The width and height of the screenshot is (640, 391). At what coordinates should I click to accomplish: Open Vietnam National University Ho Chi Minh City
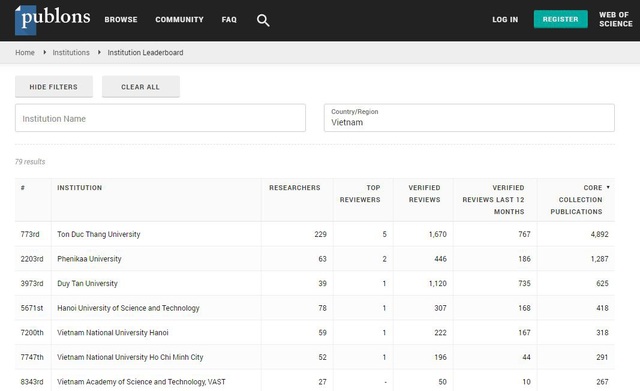(x=130, y=357)
